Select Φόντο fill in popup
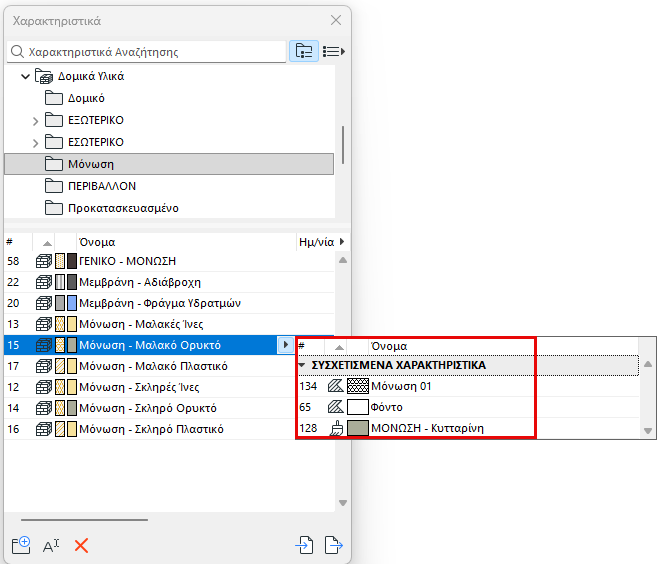This screenshot has height=564, width=657. 468,407
